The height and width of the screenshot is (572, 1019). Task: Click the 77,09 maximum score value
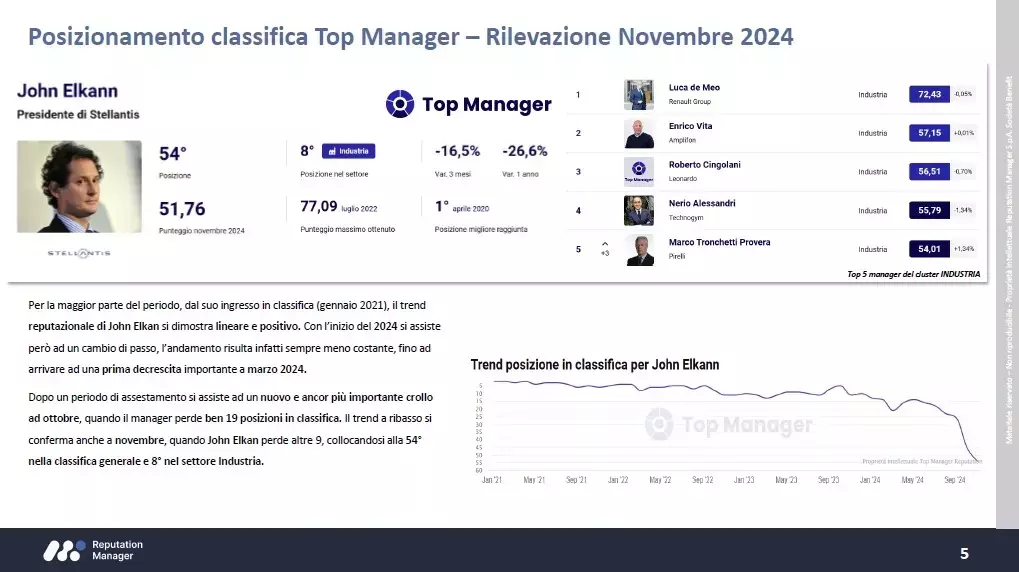pyautogui.click(x=318, y=207)
